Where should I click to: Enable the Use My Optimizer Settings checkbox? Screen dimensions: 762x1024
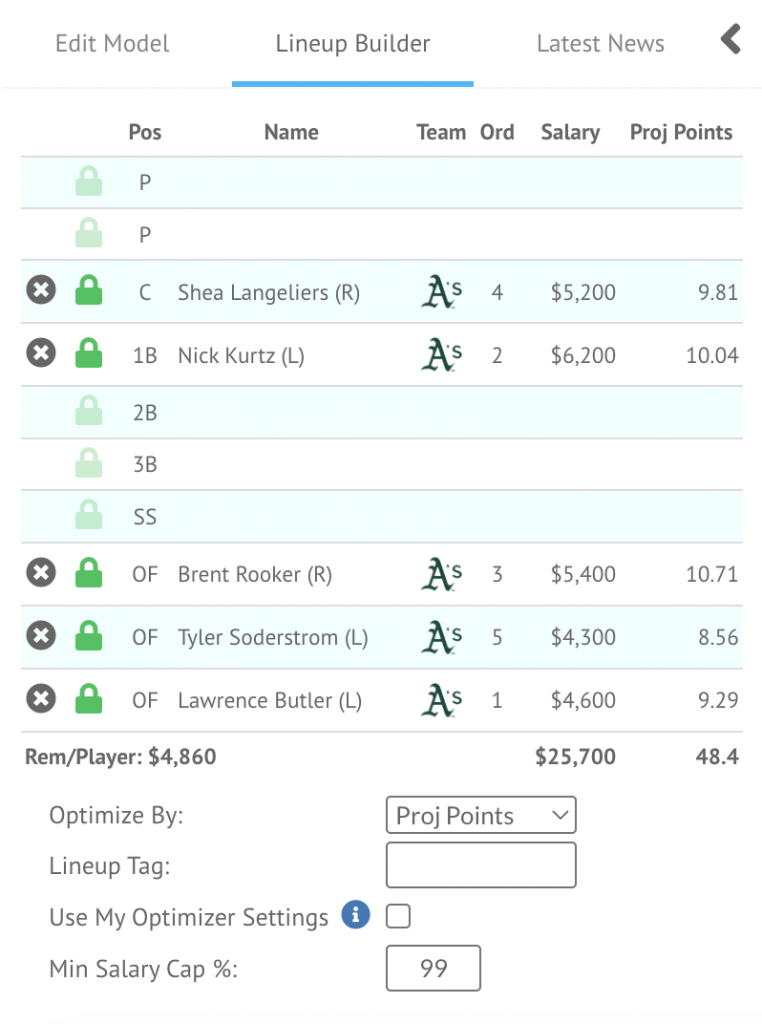coord(398,916)
